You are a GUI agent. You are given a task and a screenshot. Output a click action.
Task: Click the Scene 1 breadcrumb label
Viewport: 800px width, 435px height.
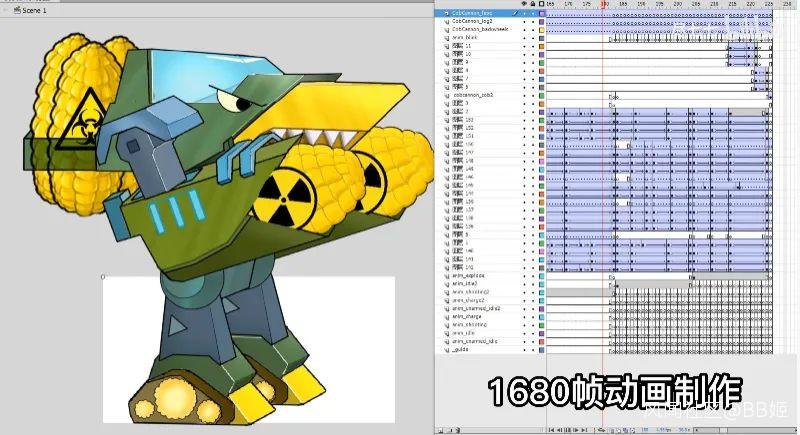(26, 9)
